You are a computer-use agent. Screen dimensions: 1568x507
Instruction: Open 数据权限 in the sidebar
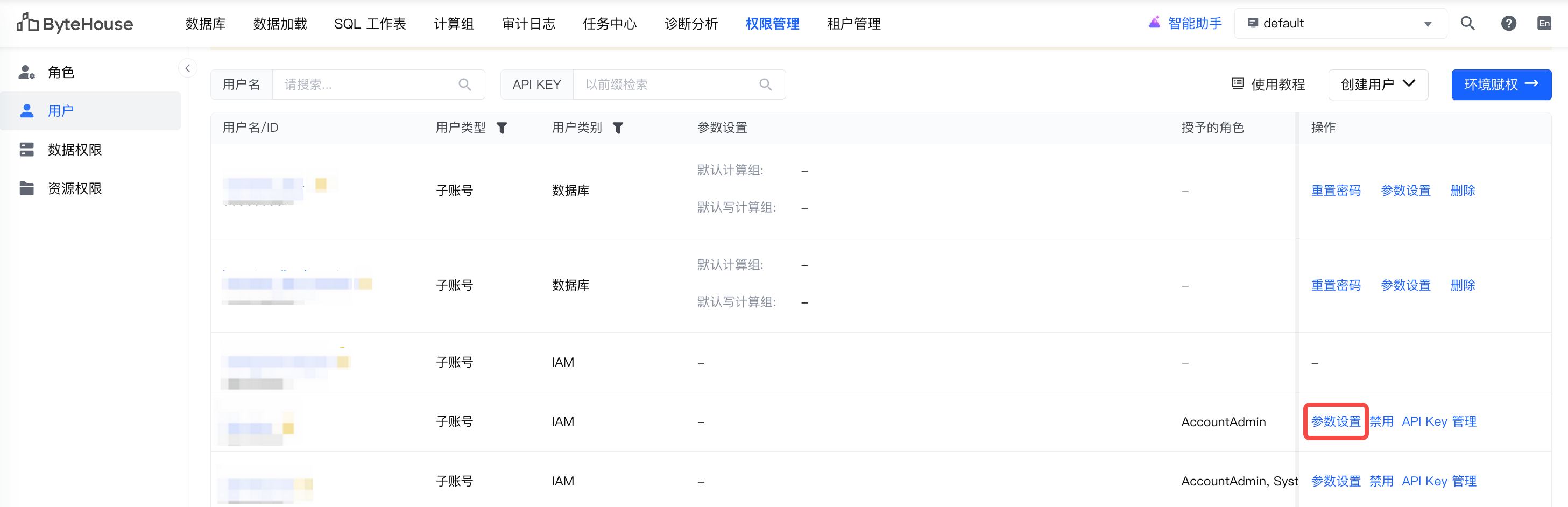point(74,150)
